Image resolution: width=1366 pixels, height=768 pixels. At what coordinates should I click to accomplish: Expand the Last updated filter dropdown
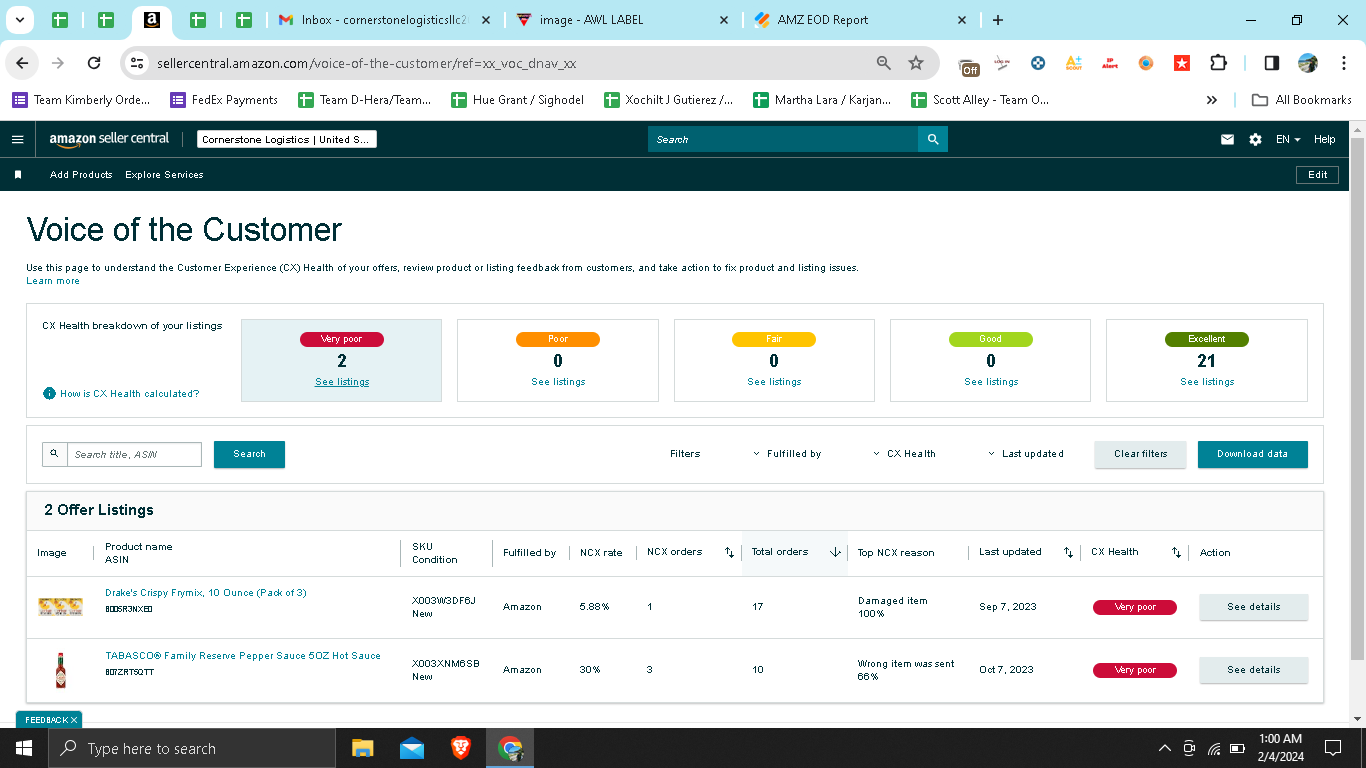[x=1025, y=454]
